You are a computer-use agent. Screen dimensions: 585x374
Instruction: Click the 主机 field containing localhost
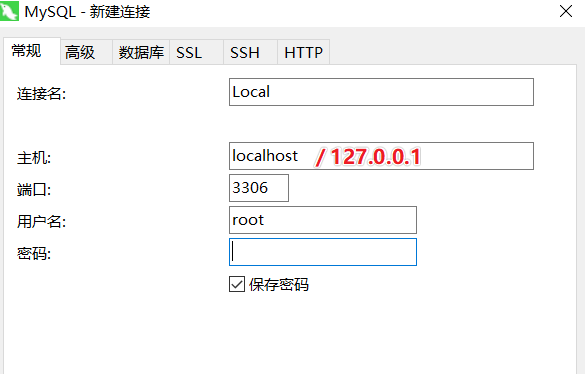click(381, 156)
